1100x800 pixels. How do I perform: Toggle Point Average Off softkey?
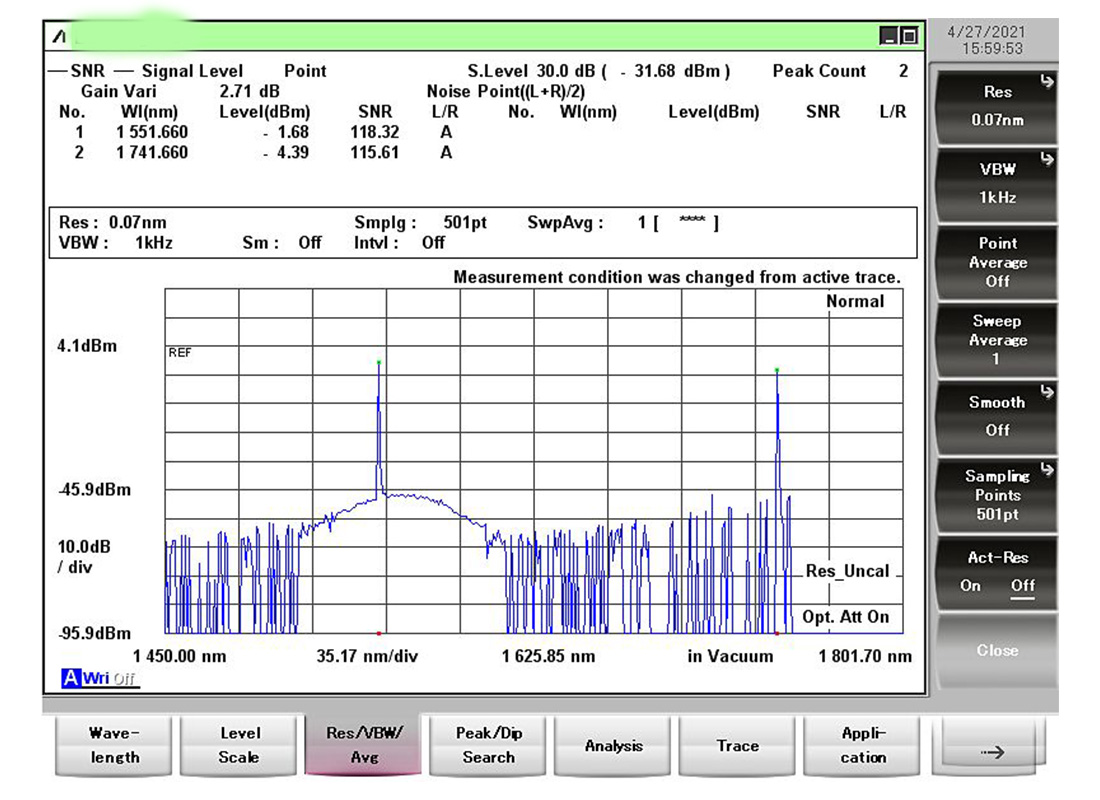(996, 262)
